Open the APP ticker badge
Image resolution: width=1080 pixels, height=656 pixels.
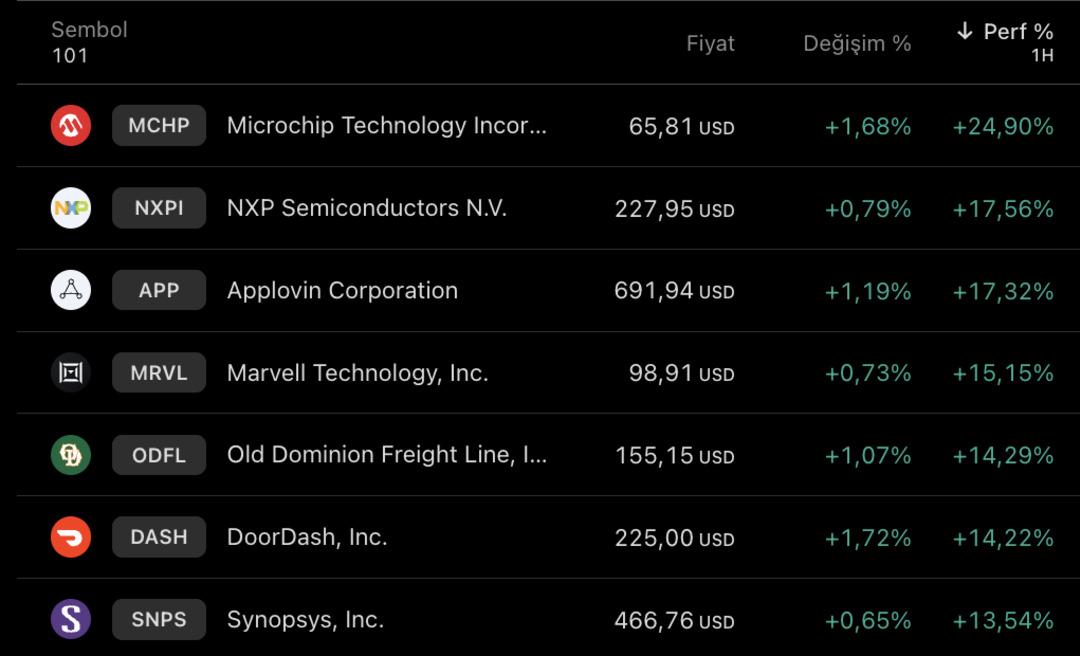159,291
